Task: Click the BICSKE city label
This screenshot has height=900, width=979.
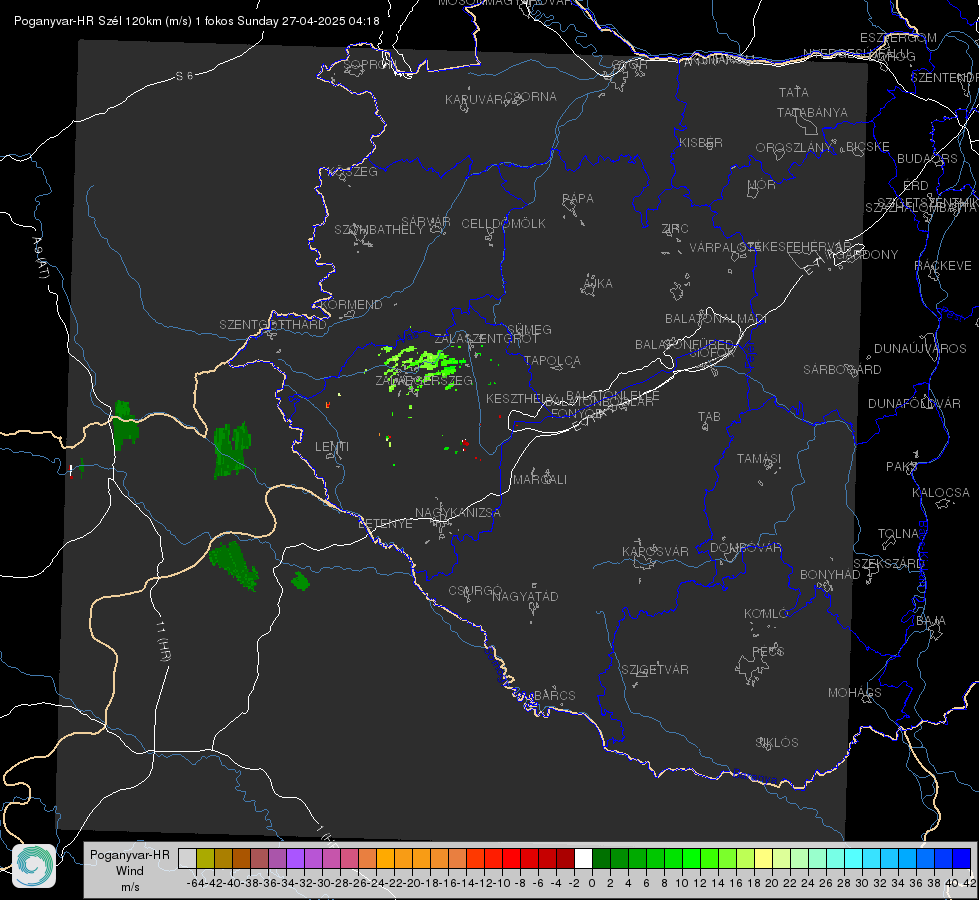Action: click(x=868, y=146)
